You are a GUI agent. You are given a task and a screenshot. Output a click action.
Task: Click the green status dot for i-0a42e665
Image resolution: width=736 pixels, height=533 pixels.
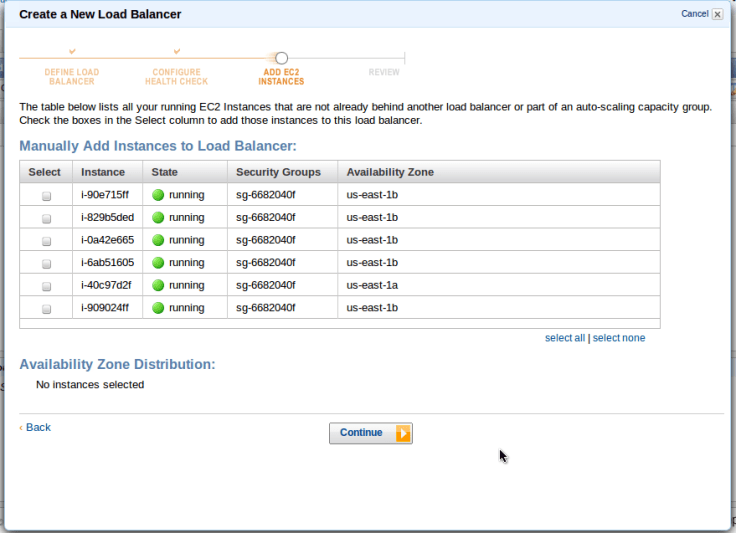coord(158,240)
